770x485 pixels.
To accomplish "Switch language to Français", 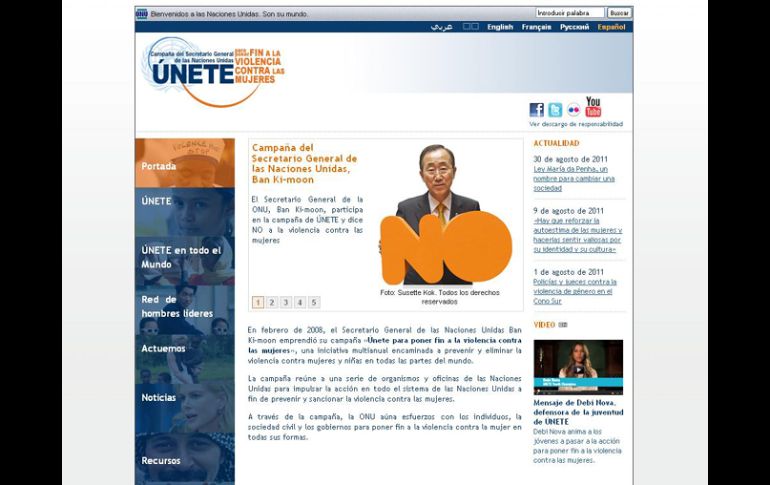I will click(x=536, y=27).
